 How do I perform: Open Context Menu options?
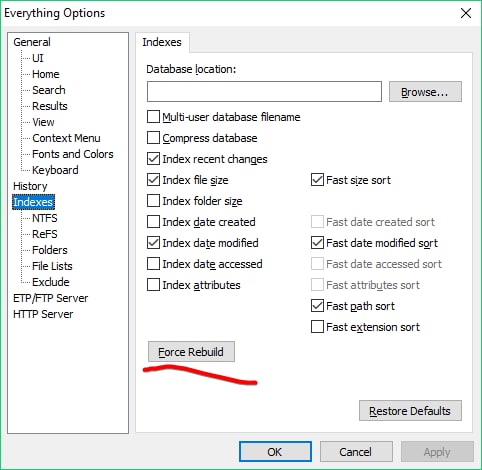coord(66,138)
